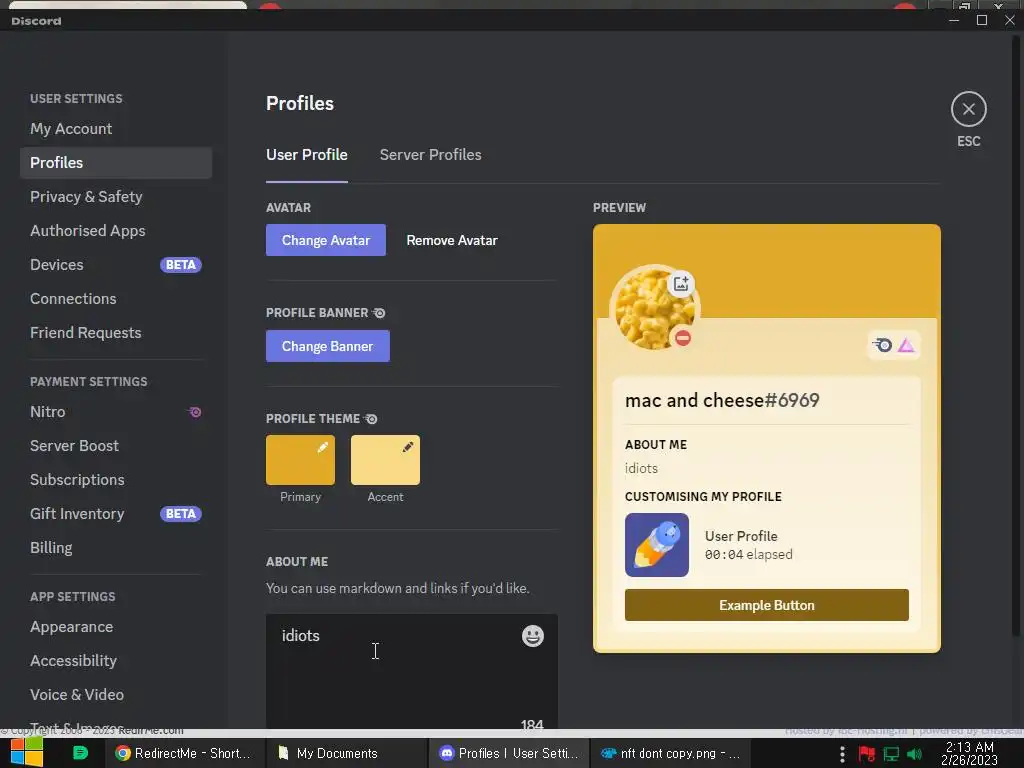Click the pencil icon on the Accent swatch
Image resolution: width=1024 pixels, height=768 pixels.
click(408, 447)
